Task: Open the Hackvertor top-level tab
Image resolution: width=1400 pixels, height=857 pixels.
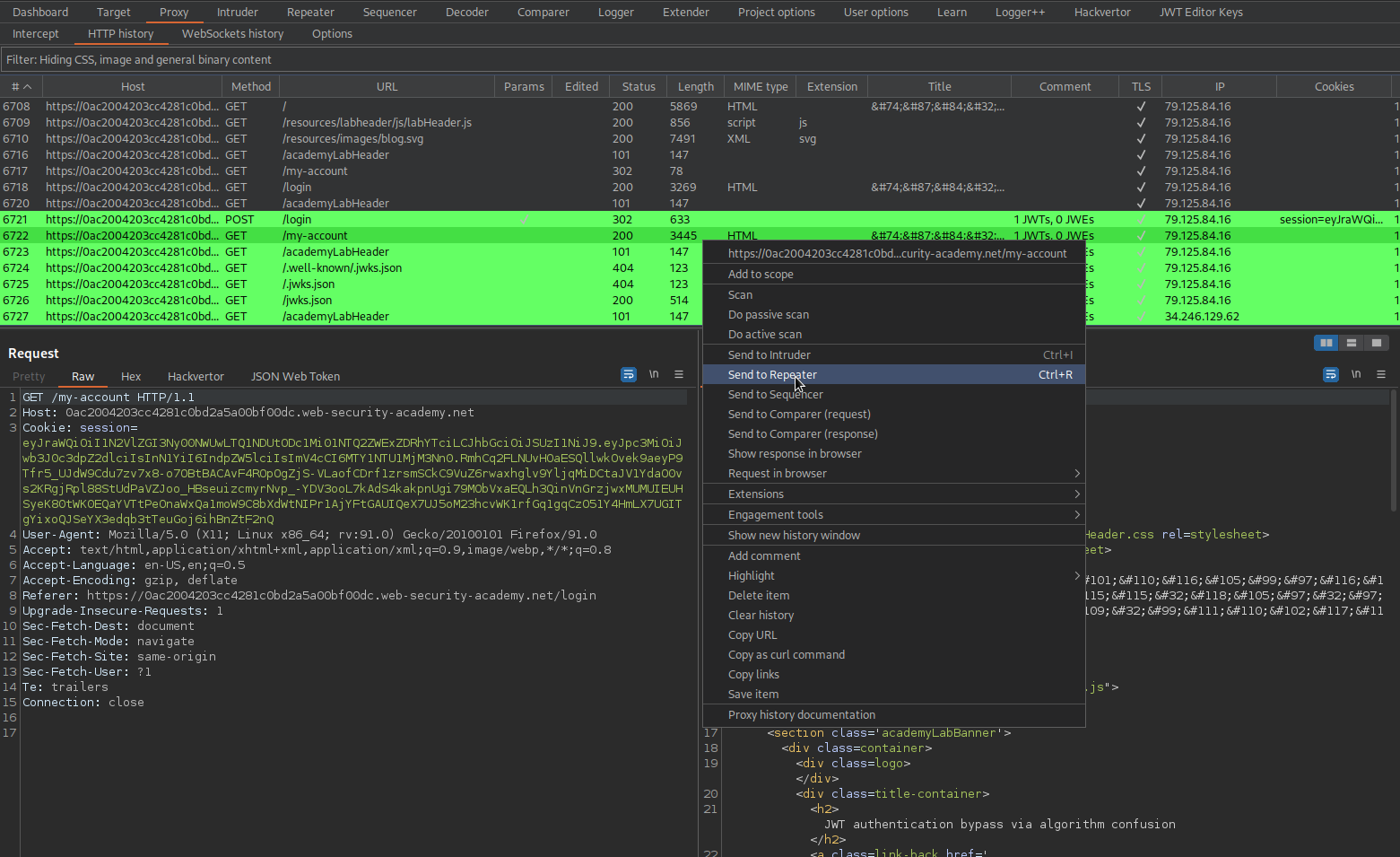Action: click(x=1102, y=13)
